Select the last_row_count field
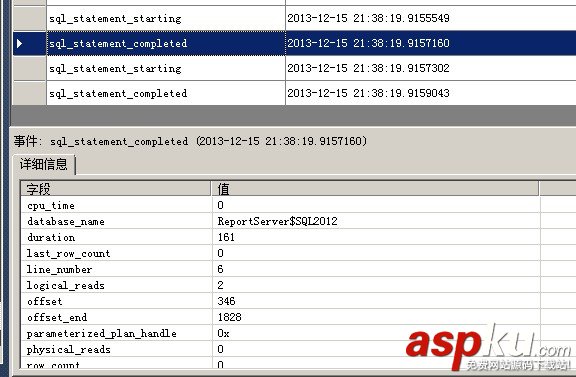The height and width of the screenshot is (377, 576). tap(68, 254)
